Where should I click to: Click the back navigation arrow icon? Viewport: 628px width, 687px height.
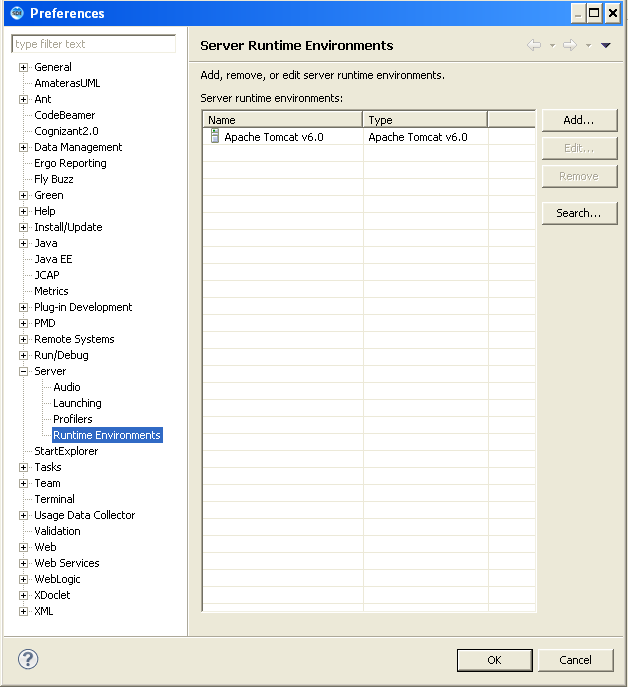click(534, 45)
